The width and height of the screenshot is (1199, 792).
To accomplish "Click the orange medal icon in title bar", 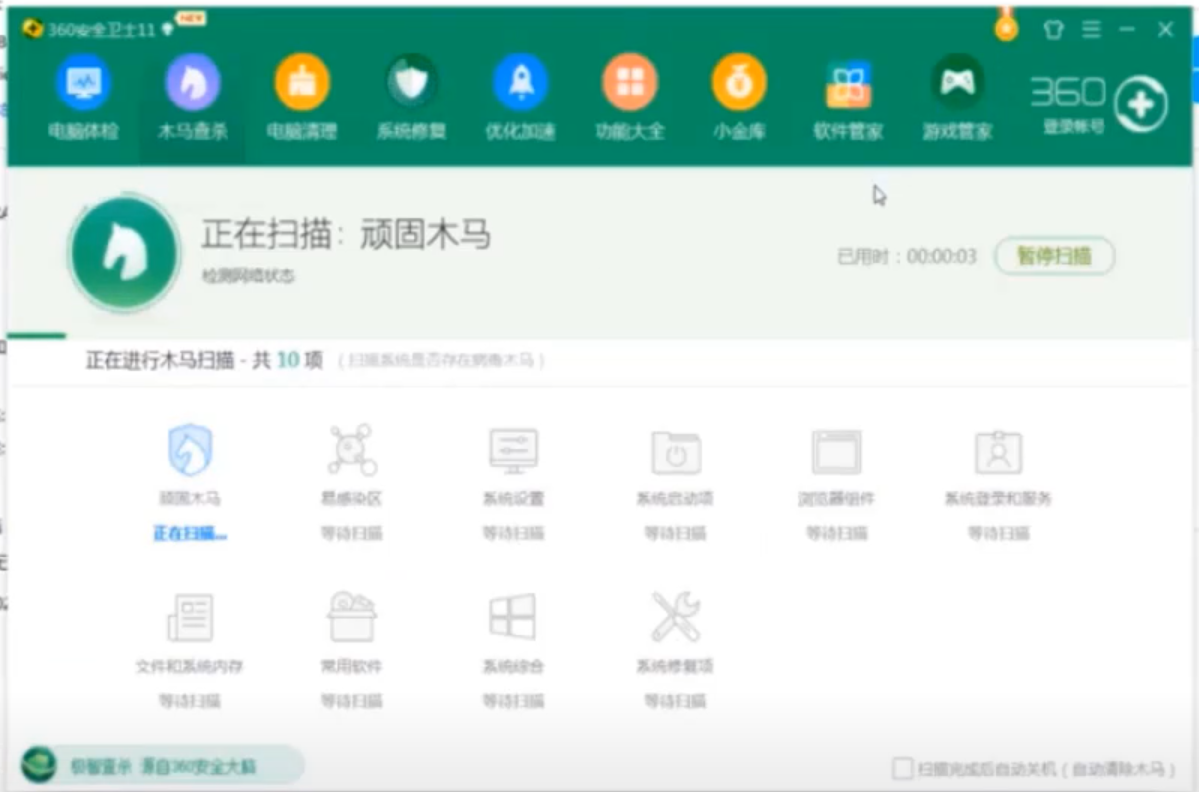I will pyautogui.click(x=1006, y=27).
